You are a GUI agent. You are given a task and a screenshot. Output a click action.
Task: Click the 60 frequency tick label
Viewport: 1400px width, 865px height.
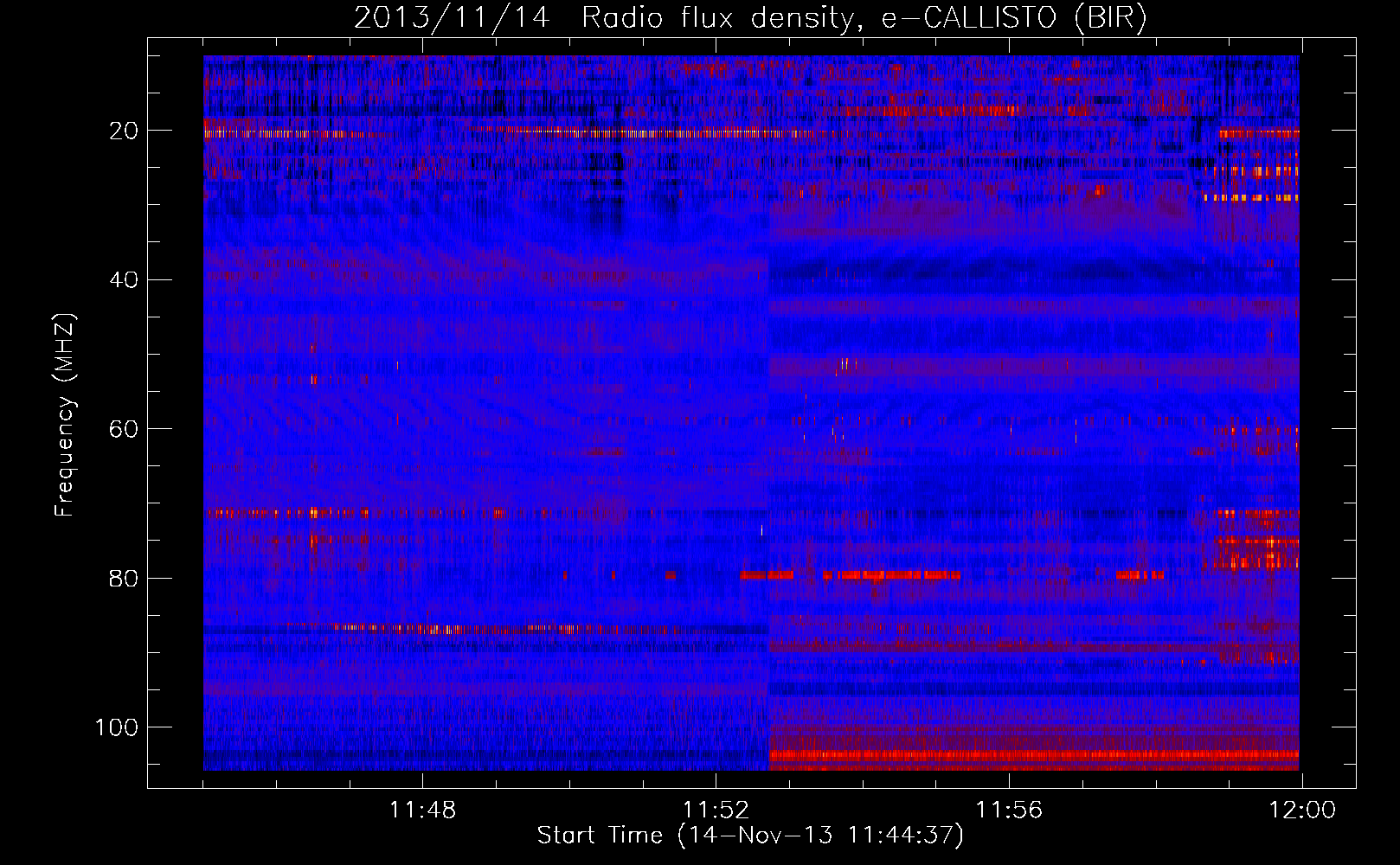(124, 429)
